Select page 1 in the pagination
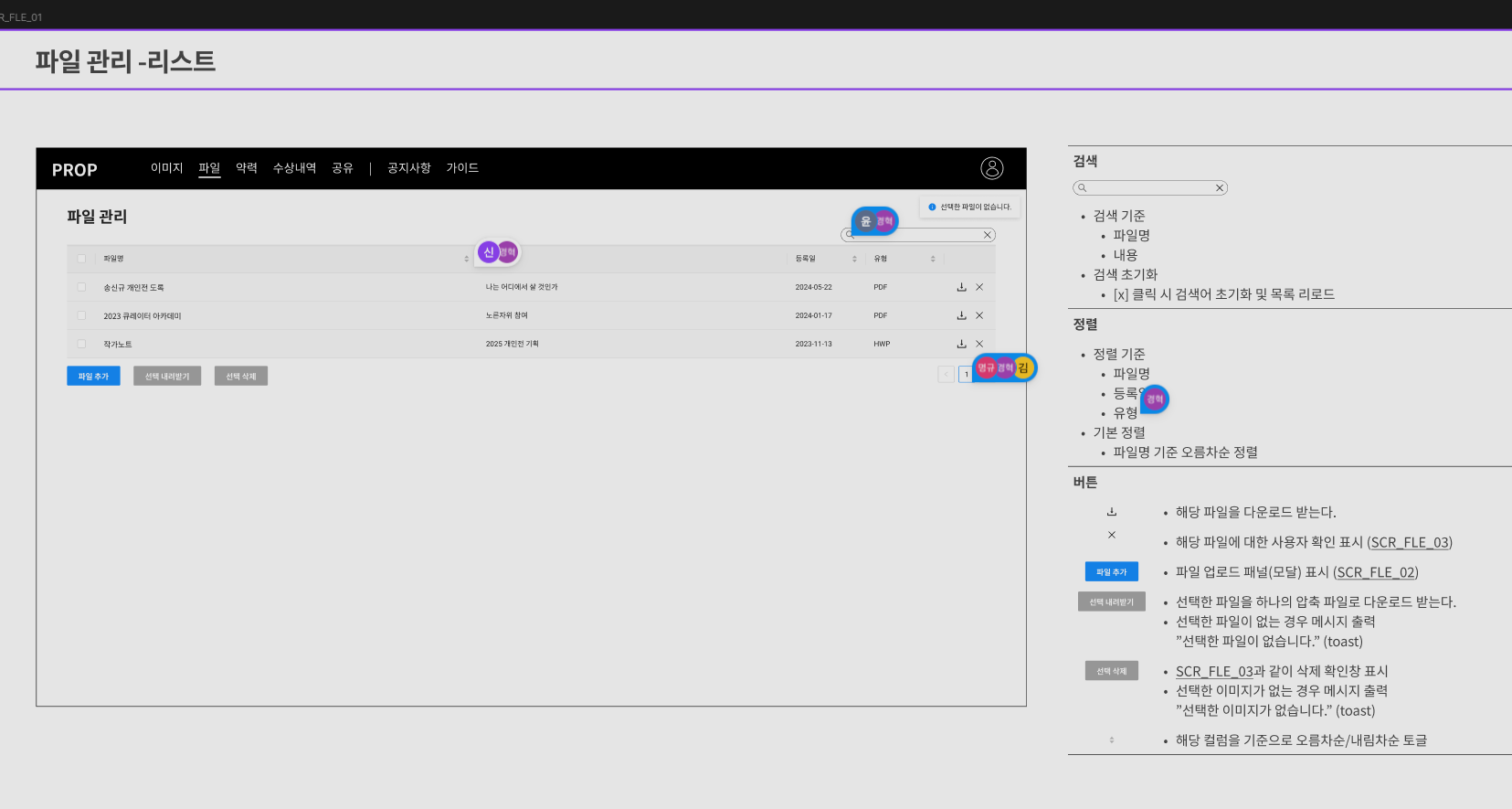 965,374
